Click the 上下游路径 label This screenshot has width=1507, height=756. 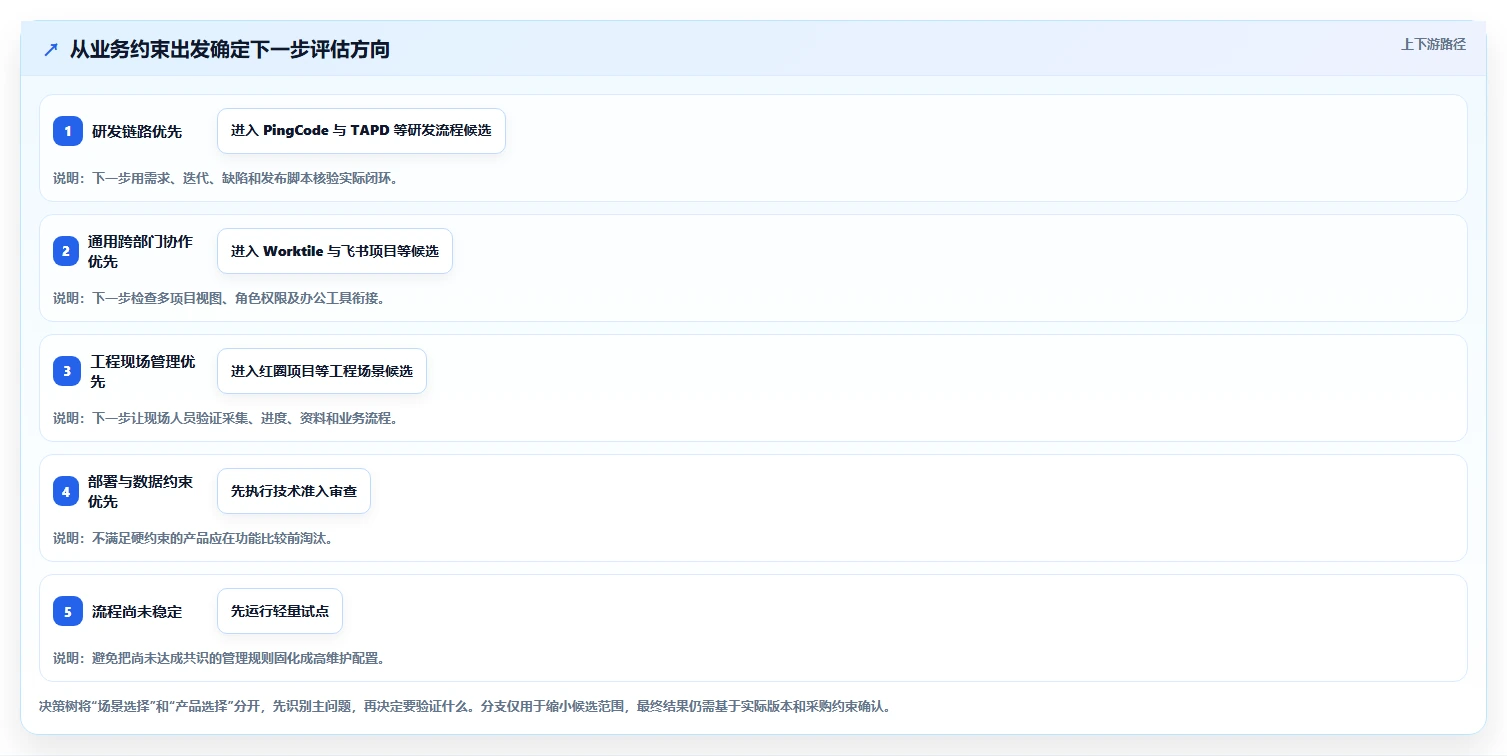pos(1433,44)
